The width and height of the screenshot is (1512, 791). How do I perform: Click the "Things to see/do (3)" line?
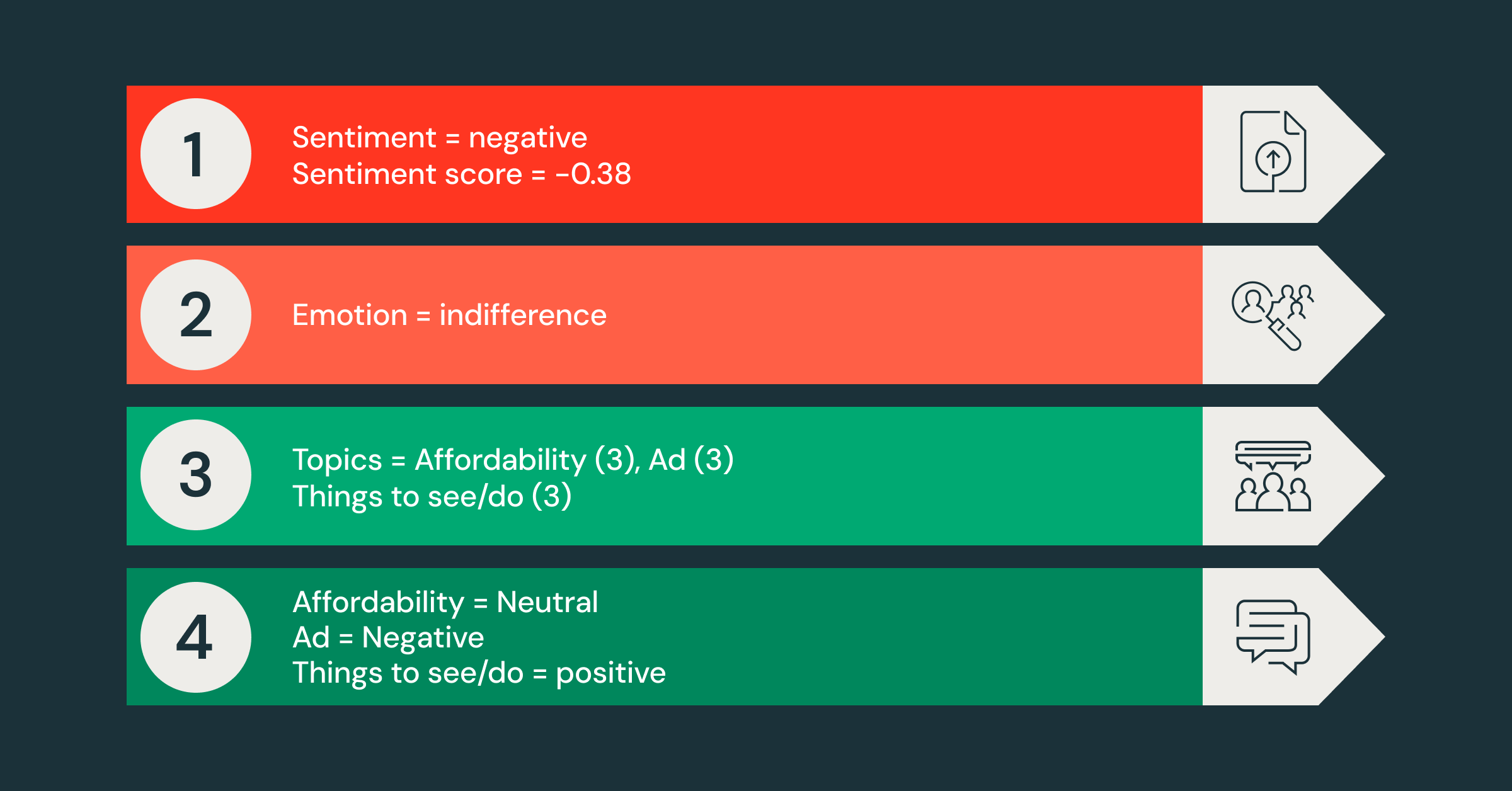tap(432, 496)
